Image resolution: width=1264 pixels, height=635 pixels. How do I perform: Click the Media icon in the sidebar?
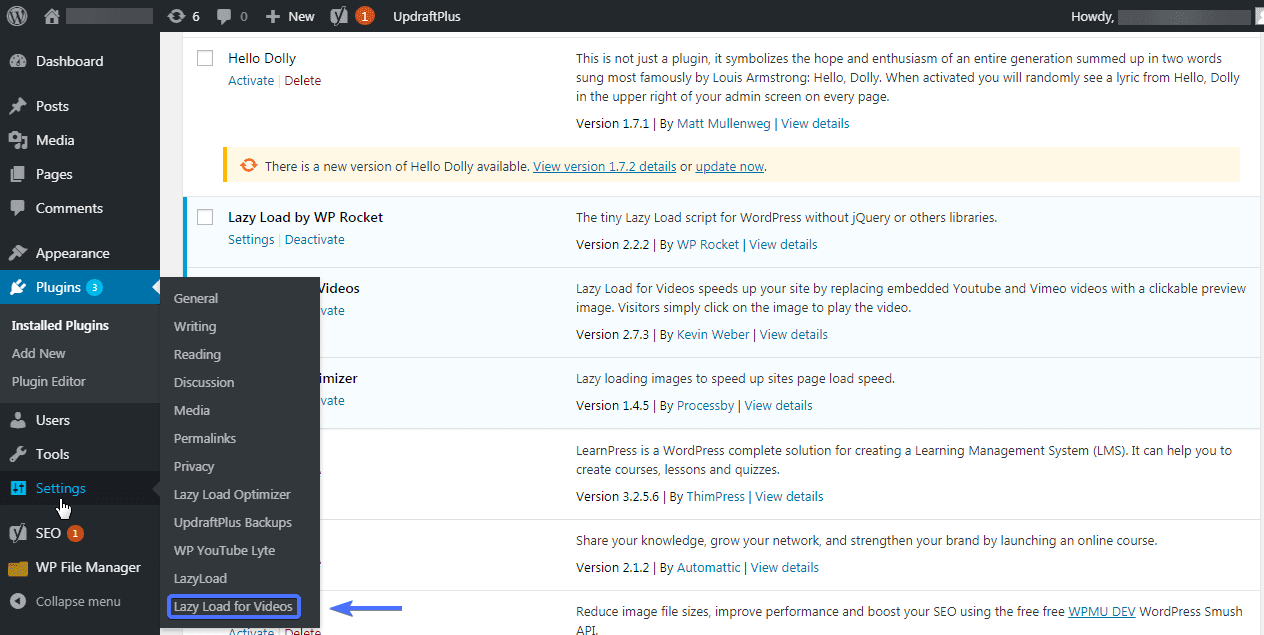pyautogui.click(x=18, y=140)
